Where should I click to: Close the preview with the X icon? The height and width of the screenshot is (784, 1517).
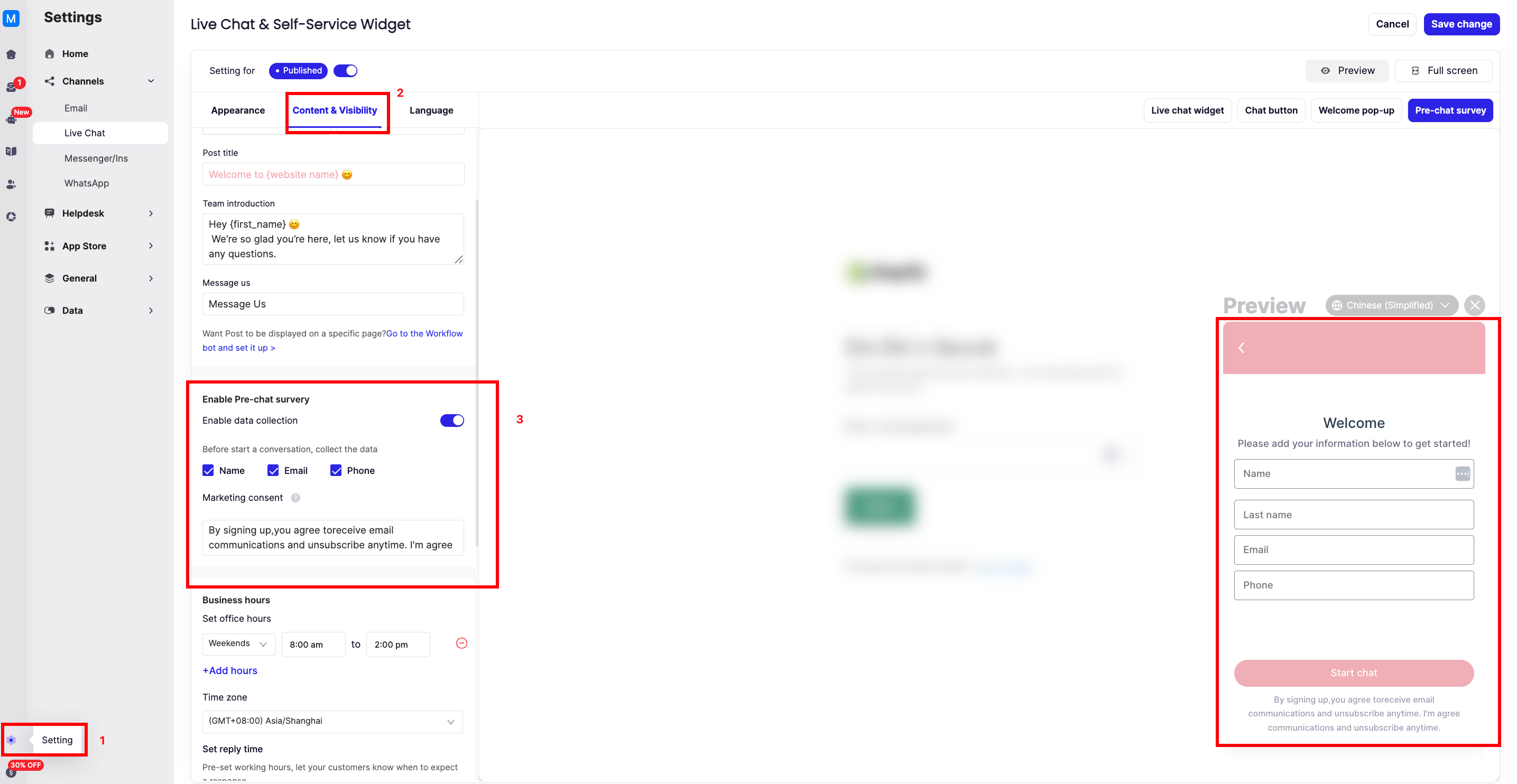point(1475,305)
